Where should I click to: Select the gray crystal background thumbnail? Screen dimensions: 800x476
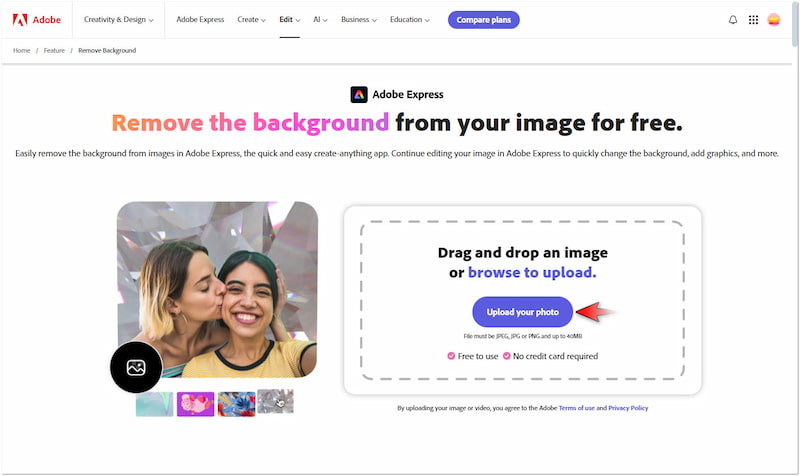pos(275,402)
